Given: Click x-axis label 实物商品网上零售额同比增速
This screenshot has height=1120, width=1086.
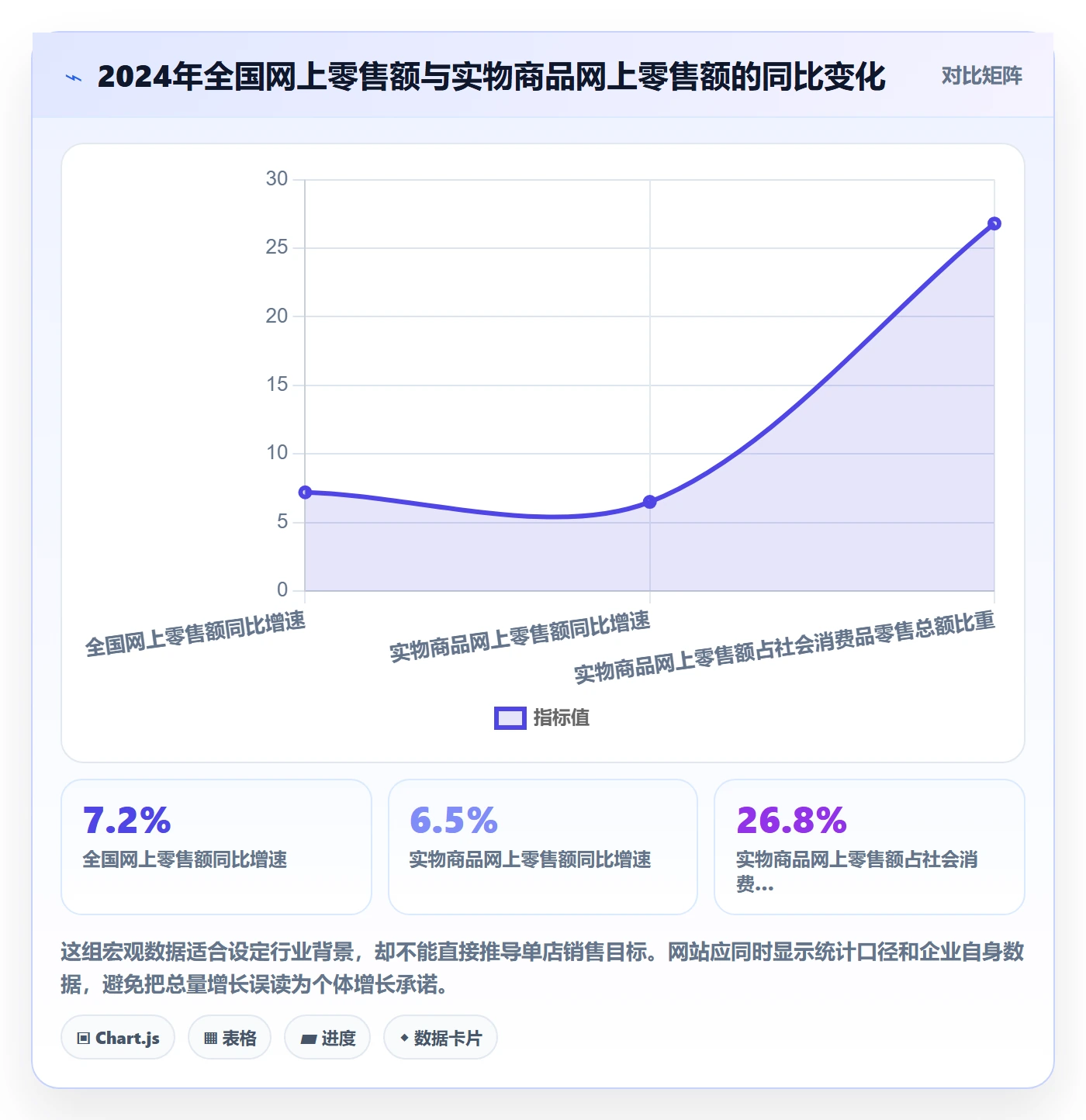Looking at the screenshot, I should pyautogui.click(x=520, y=637).
